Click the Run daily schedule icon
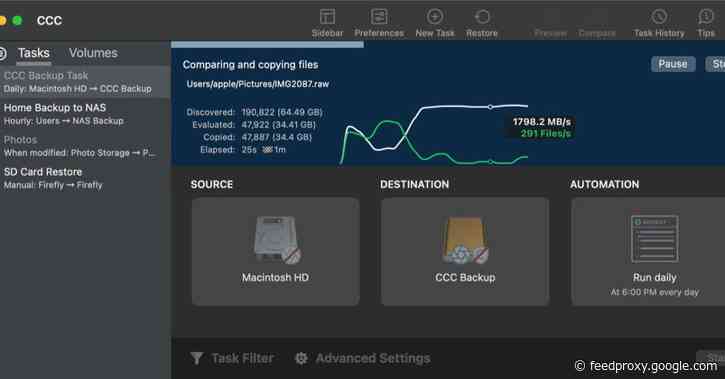This screenshot has width=725, height=379. coord(655,238)
